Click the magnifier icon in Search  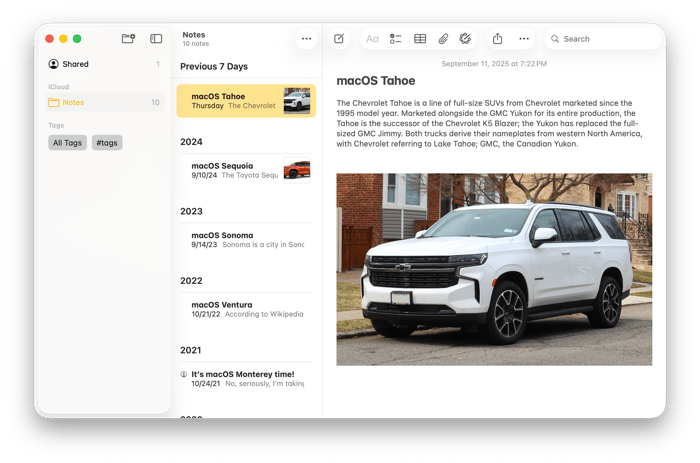pyautogui.click(x=555, y=39)
